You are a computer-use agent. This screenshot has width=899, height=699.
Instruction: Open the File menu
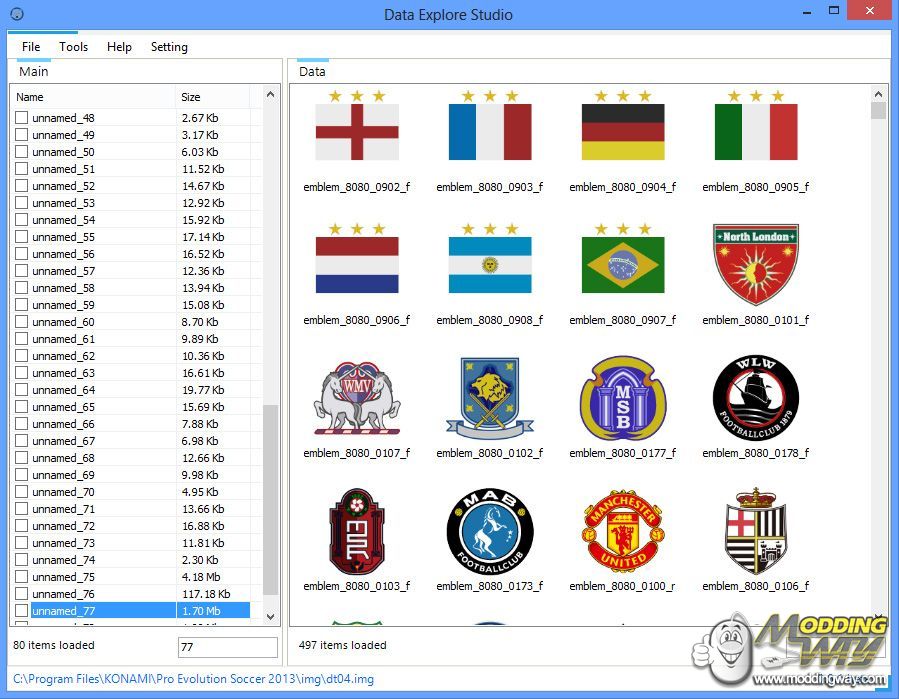tap(31, 47)
